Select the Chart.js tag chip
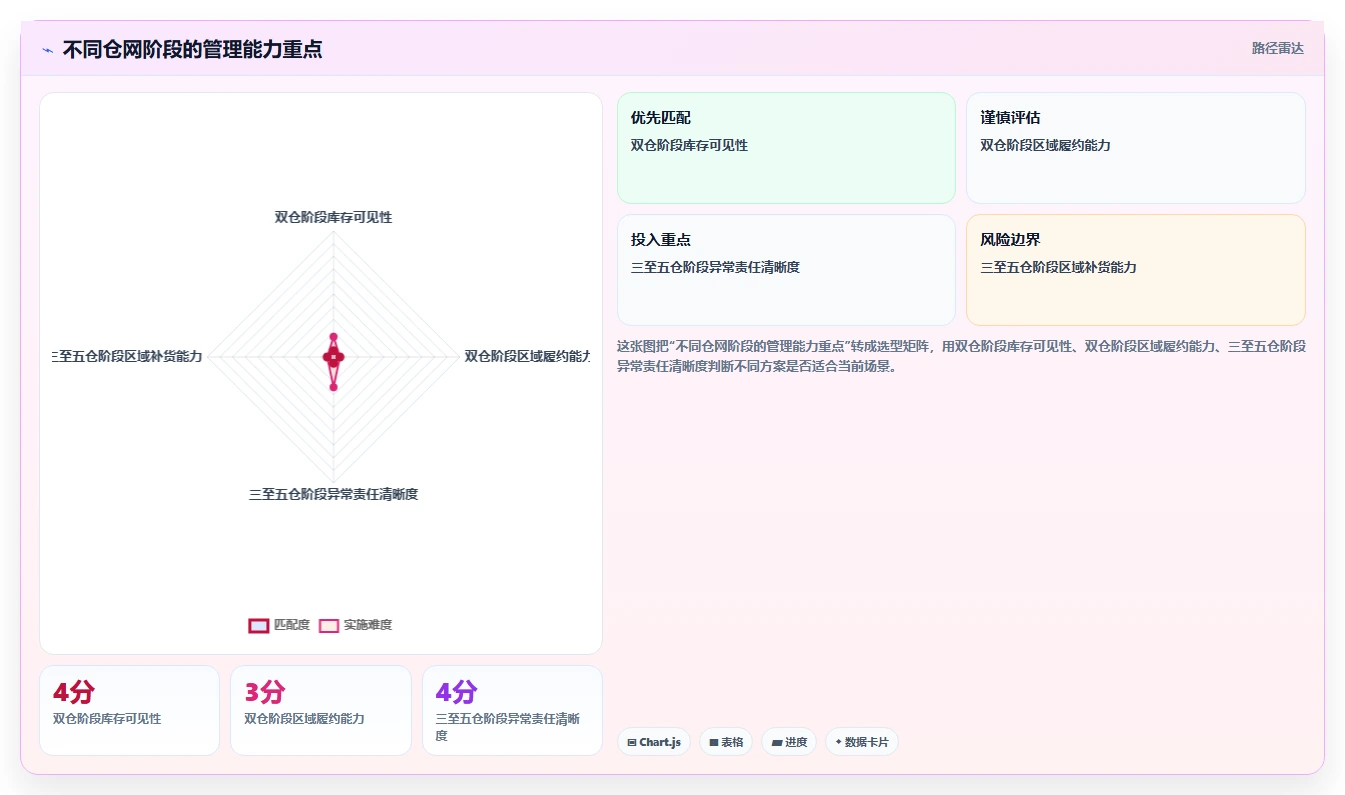The height and width of the screenshot is (795, 1345). coord(654,742)
